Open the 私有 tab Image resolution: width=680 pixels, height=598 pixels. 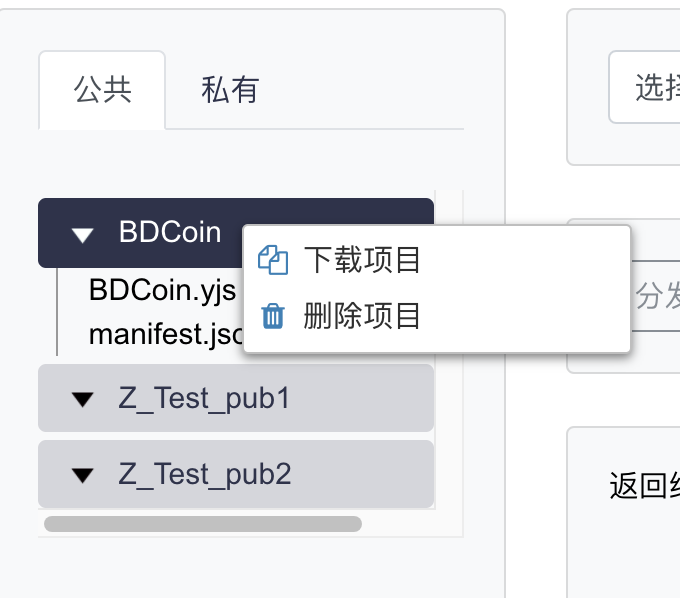(230, 90)
